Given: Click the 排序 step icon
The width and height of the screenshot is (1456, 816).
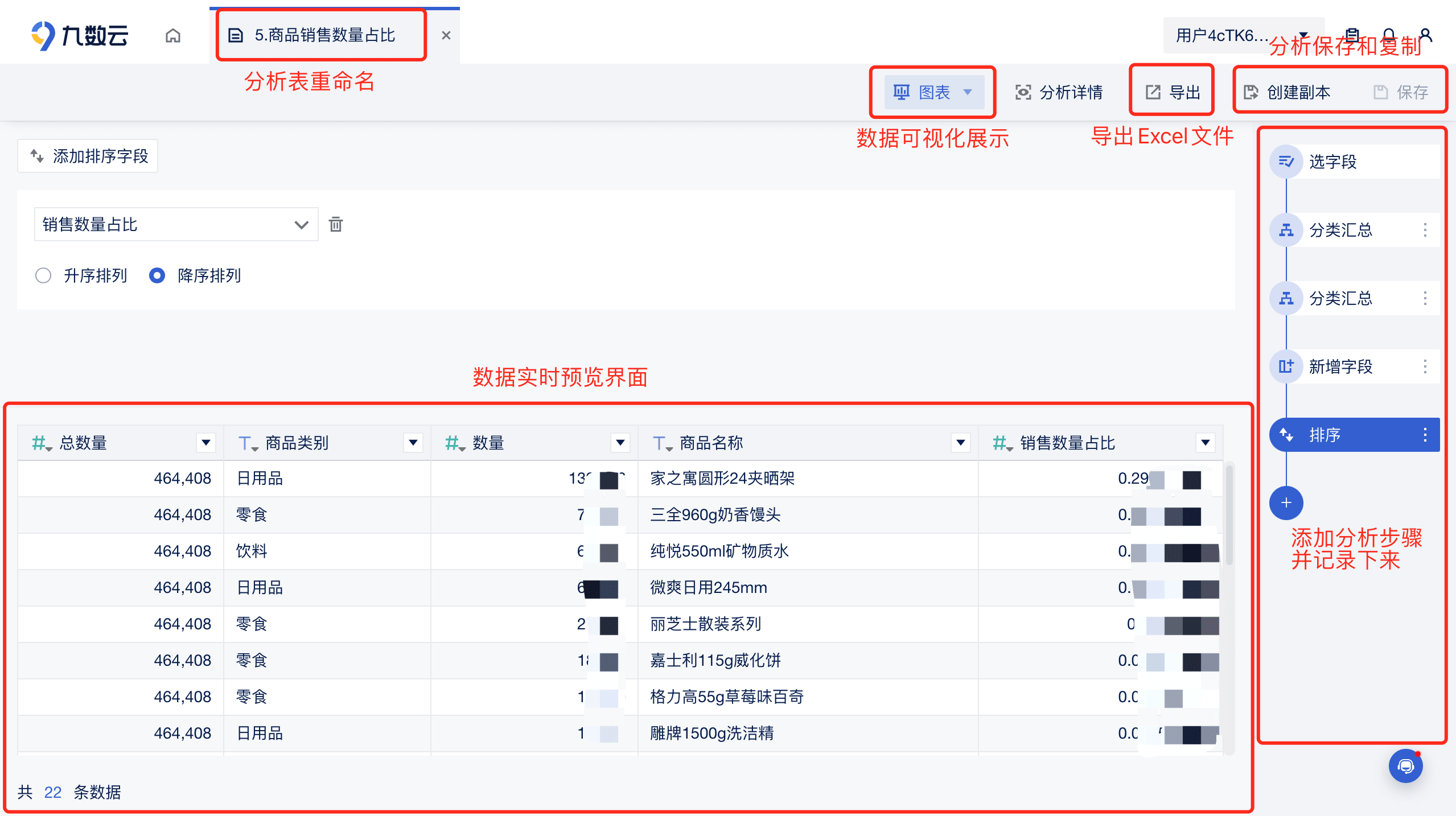Looking at the screenshot, I should coord(1286,435).
